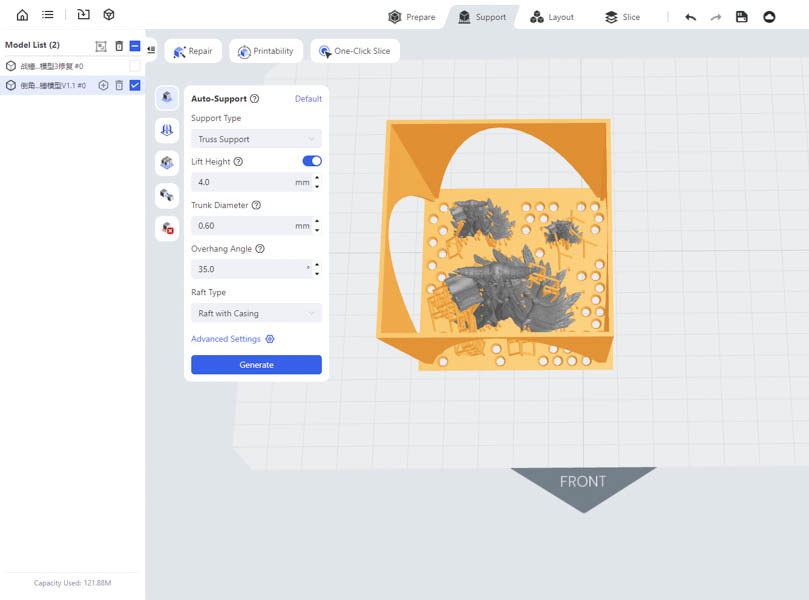The width and height of the screenshot is (809, 600).
Task: Check the box for 模型3修复 #0 model
Action: pos(135,66)
